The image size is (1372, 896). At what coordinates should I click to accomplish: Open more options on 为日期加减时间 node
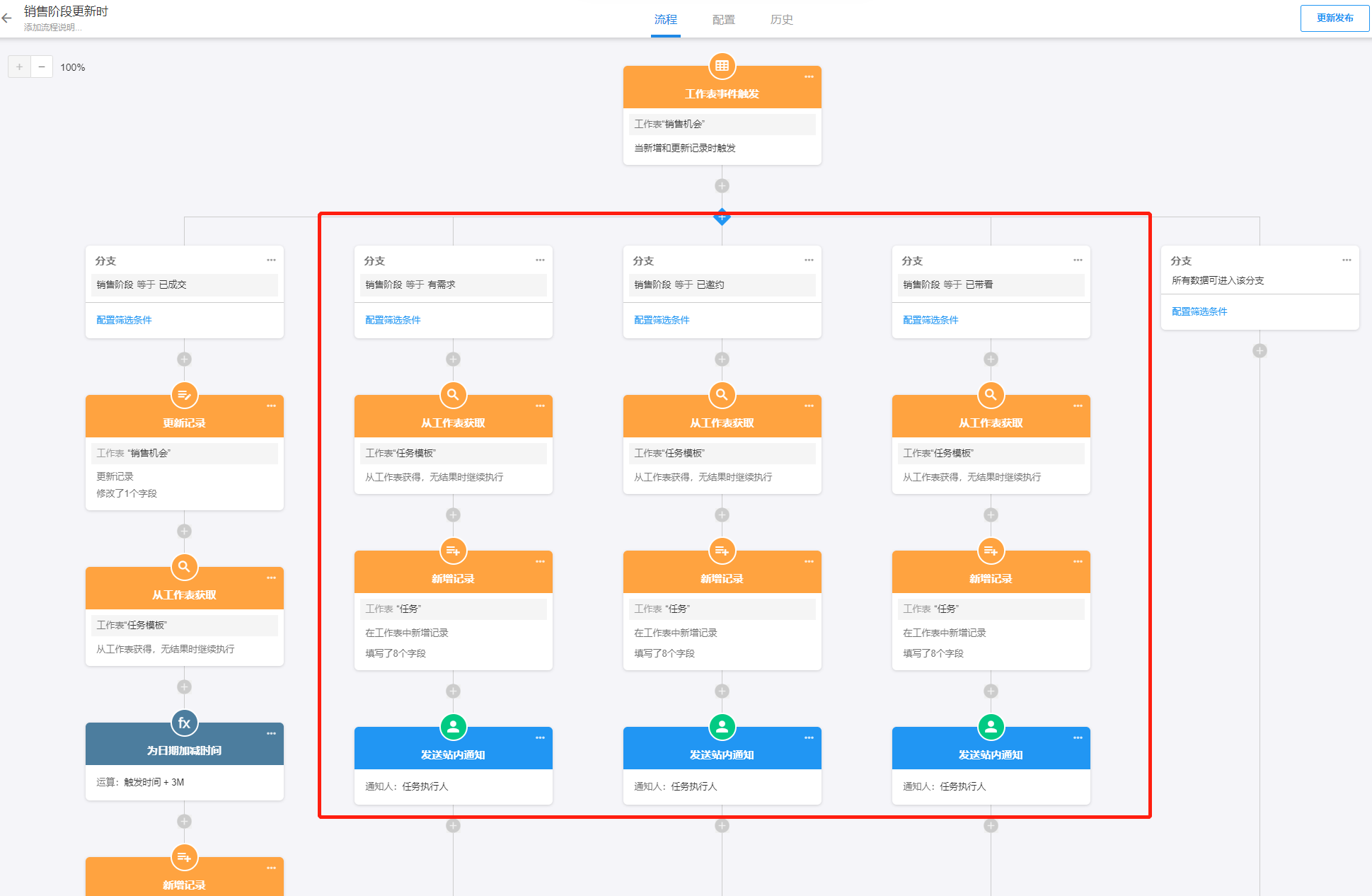pyautogui.click(x=271, y=733)
